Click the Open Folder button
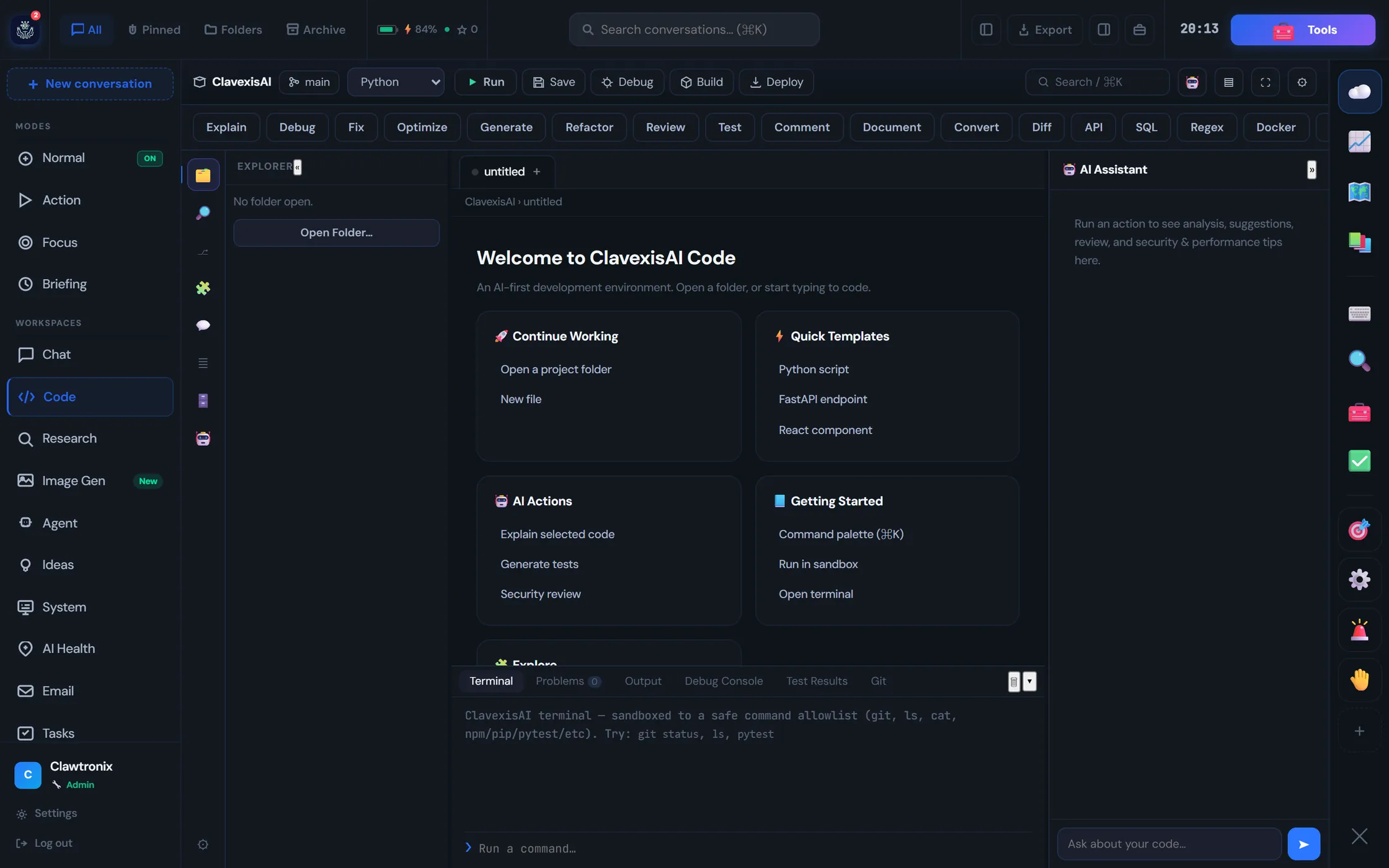This screenshot has width=1389, height=868. point(336,232)
